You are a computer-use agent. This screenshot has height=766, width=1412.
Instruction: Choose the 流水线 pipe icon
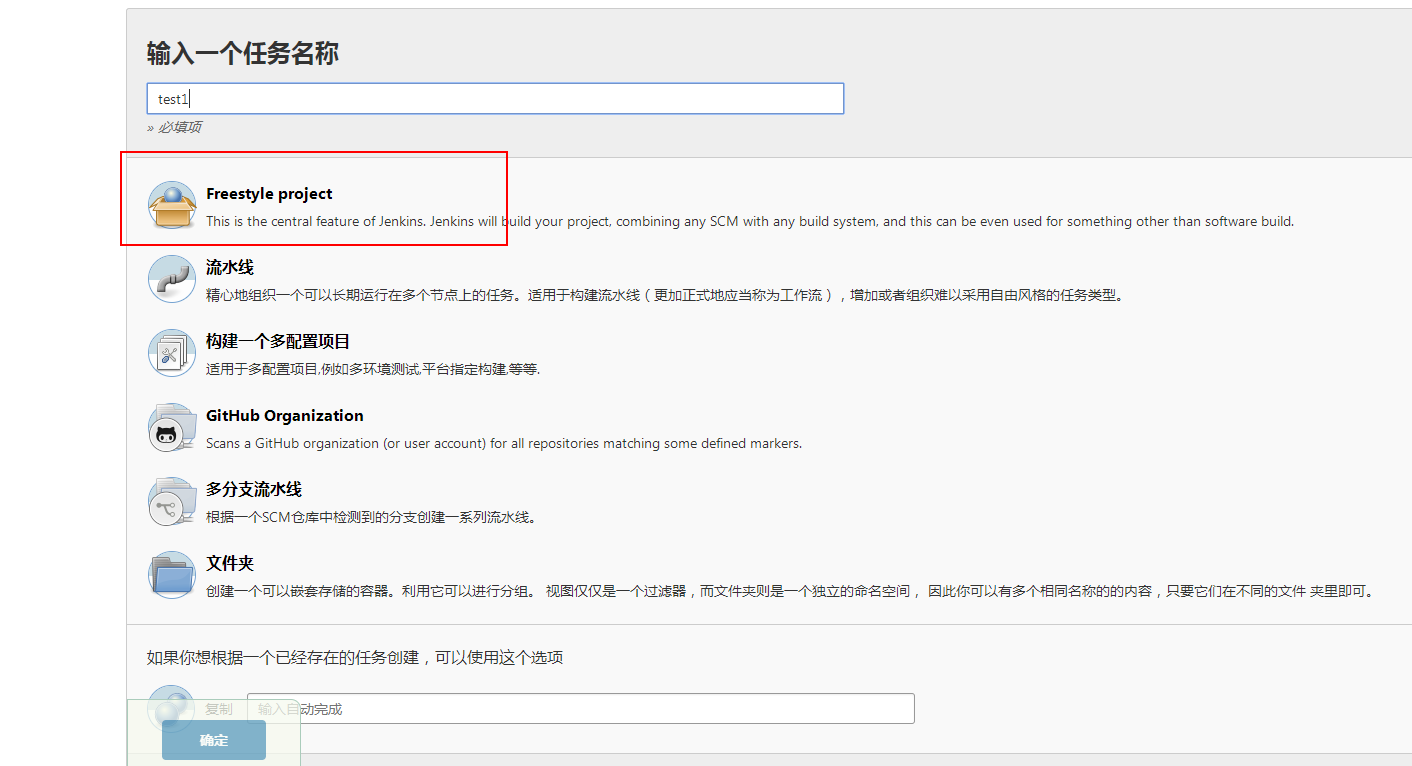172,279
